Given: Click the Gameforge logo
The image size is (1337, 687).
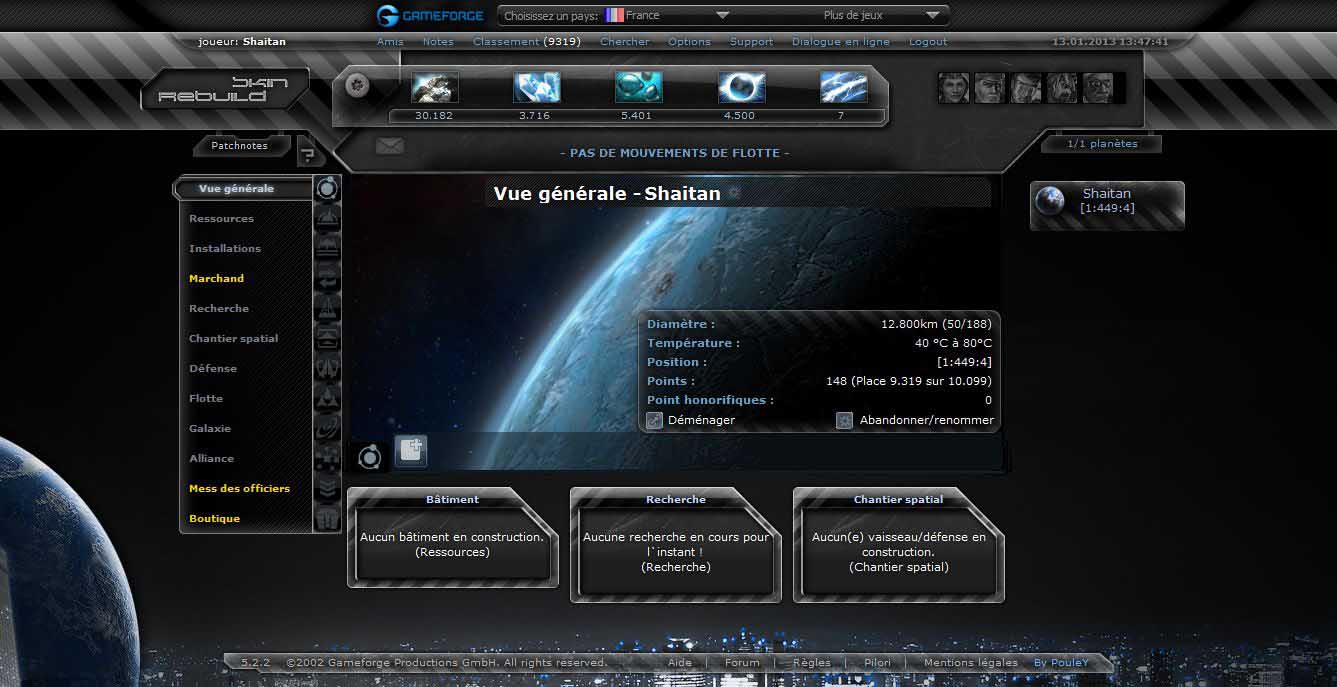Looking at the screenshot, I should [x=431, y=15].
